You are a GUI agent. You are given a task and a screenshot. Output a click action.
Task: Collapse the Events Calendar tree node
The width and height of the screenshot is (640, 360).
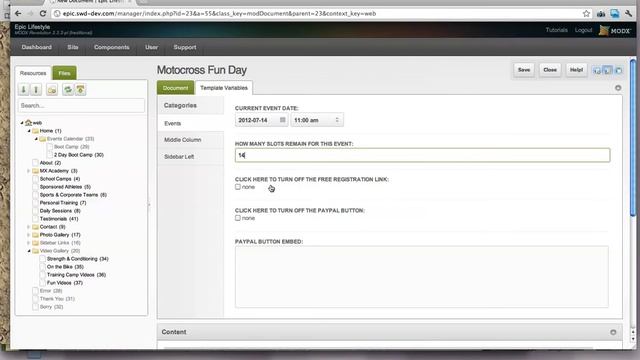[36, 139]
